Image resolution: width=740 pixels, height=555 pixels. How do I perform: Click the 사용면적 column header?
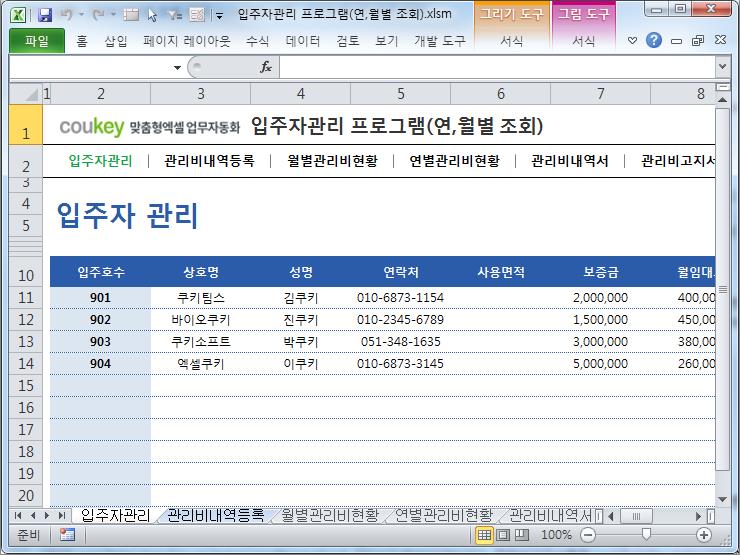[501, 272]
